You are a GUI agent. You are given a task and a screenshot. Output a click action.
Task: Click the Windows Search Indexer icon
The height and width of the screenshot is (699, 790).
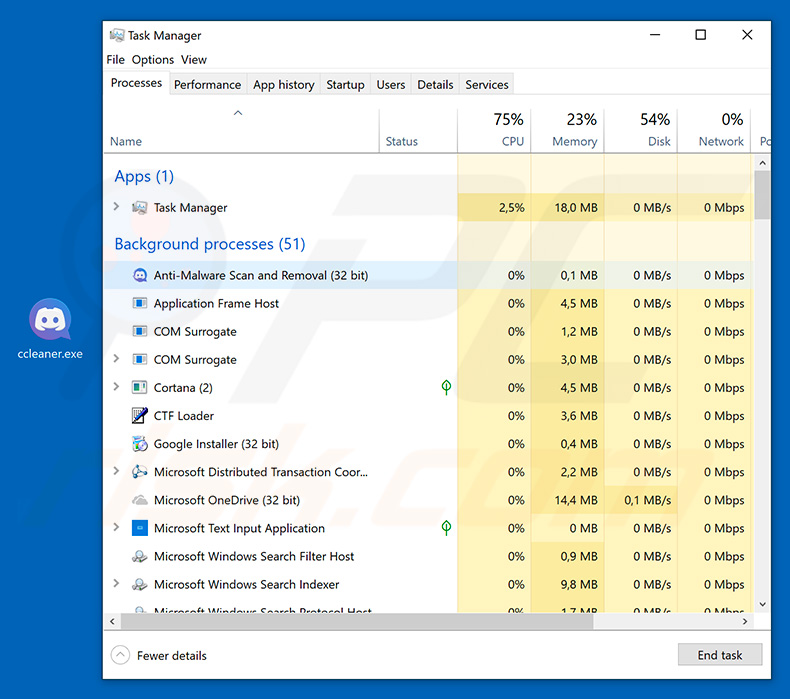coord(140,585)
